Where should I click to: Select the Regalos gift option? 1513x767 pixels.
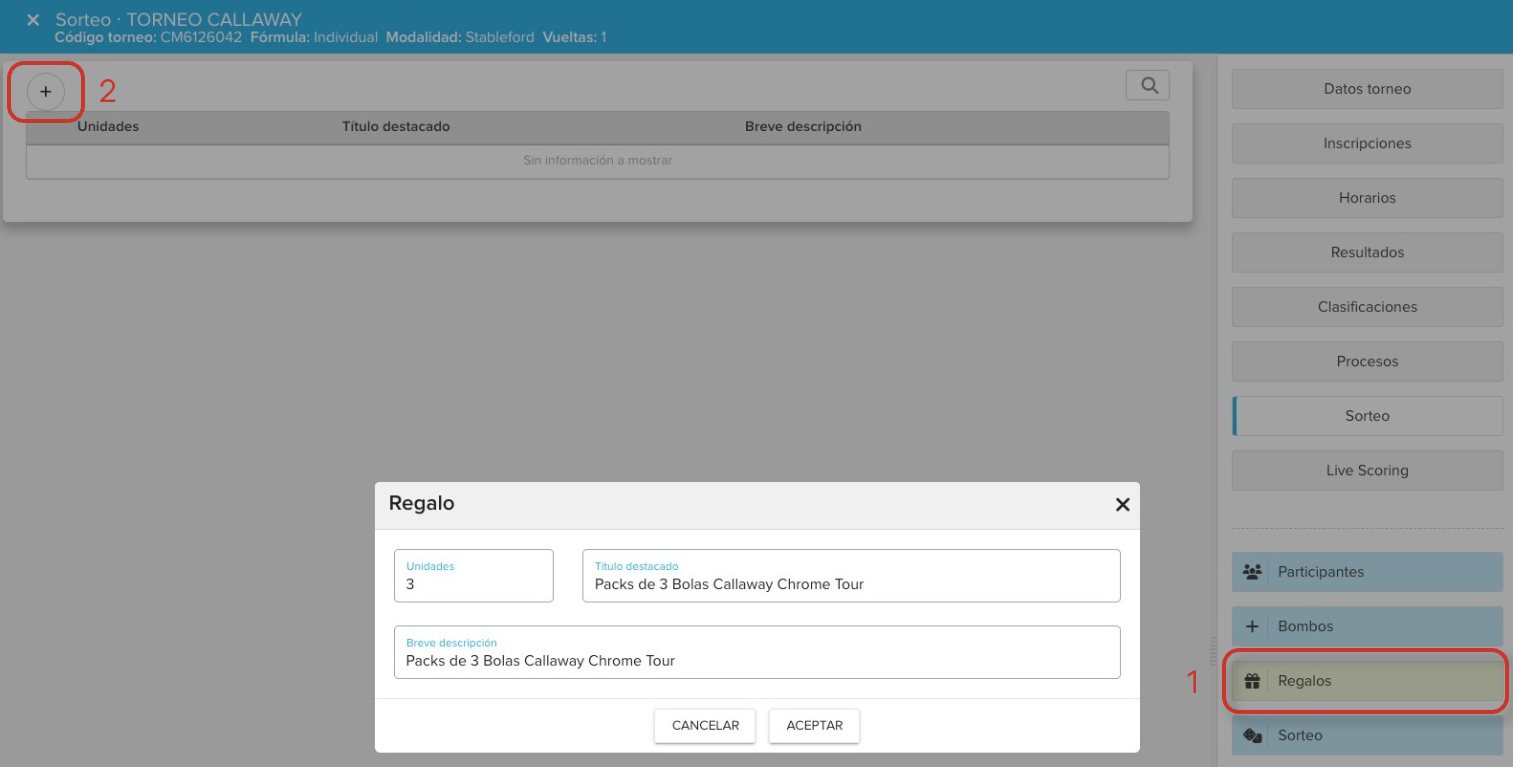point(1366,681)
